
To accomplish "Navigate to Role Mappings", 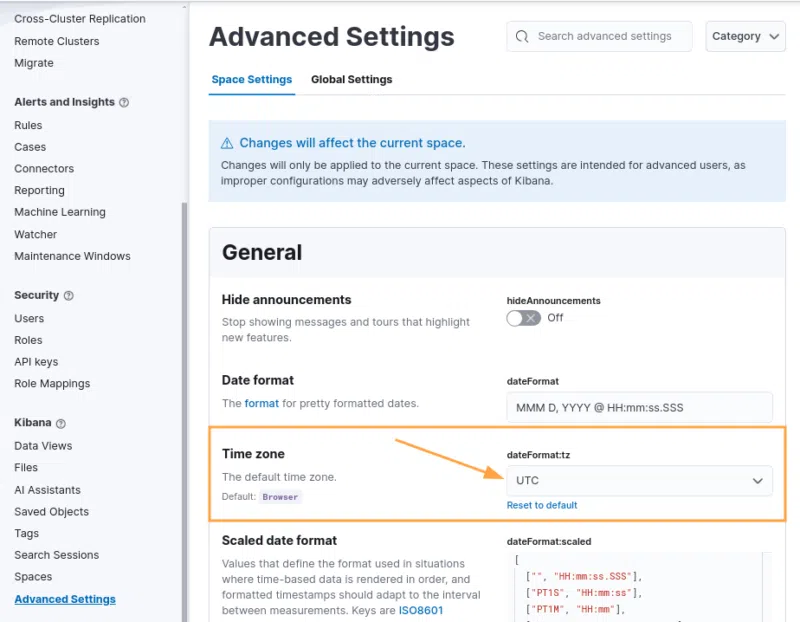I will tap(52, 384).
